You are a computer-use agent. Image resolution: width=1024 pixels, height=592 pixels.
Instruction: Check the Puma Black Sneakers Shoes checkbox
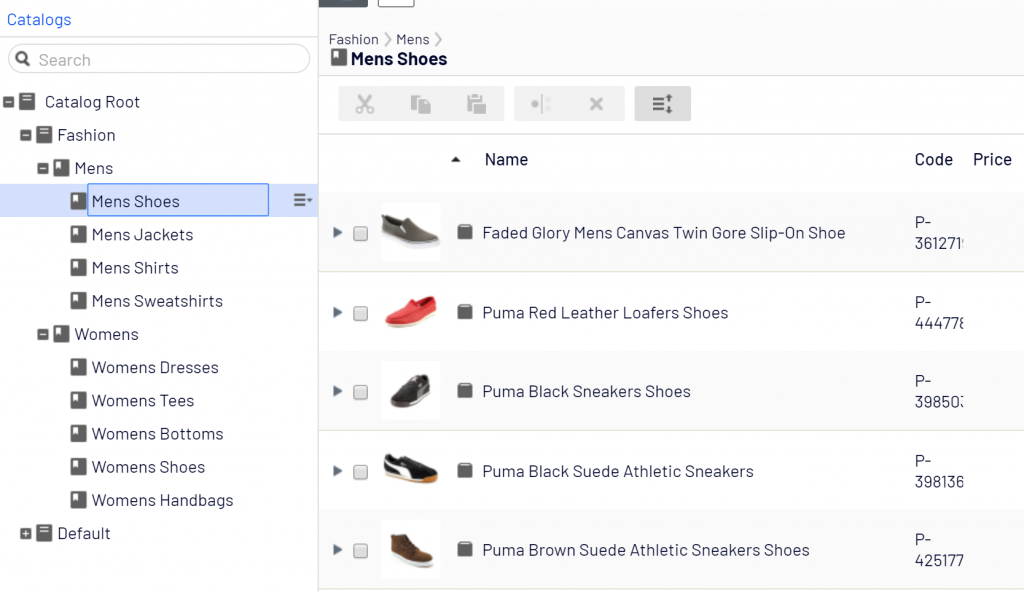point(360,392)
